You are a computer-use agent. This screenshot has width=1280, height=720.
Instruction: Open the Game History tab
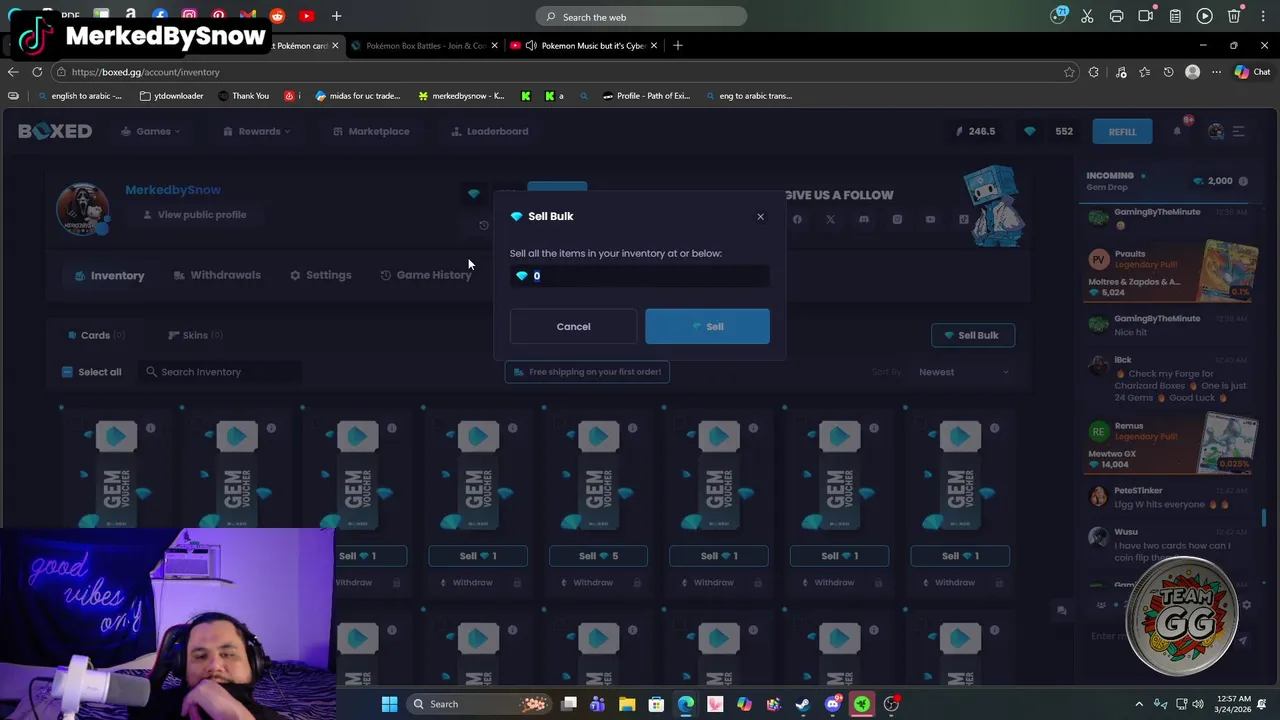tap(426, 275)
